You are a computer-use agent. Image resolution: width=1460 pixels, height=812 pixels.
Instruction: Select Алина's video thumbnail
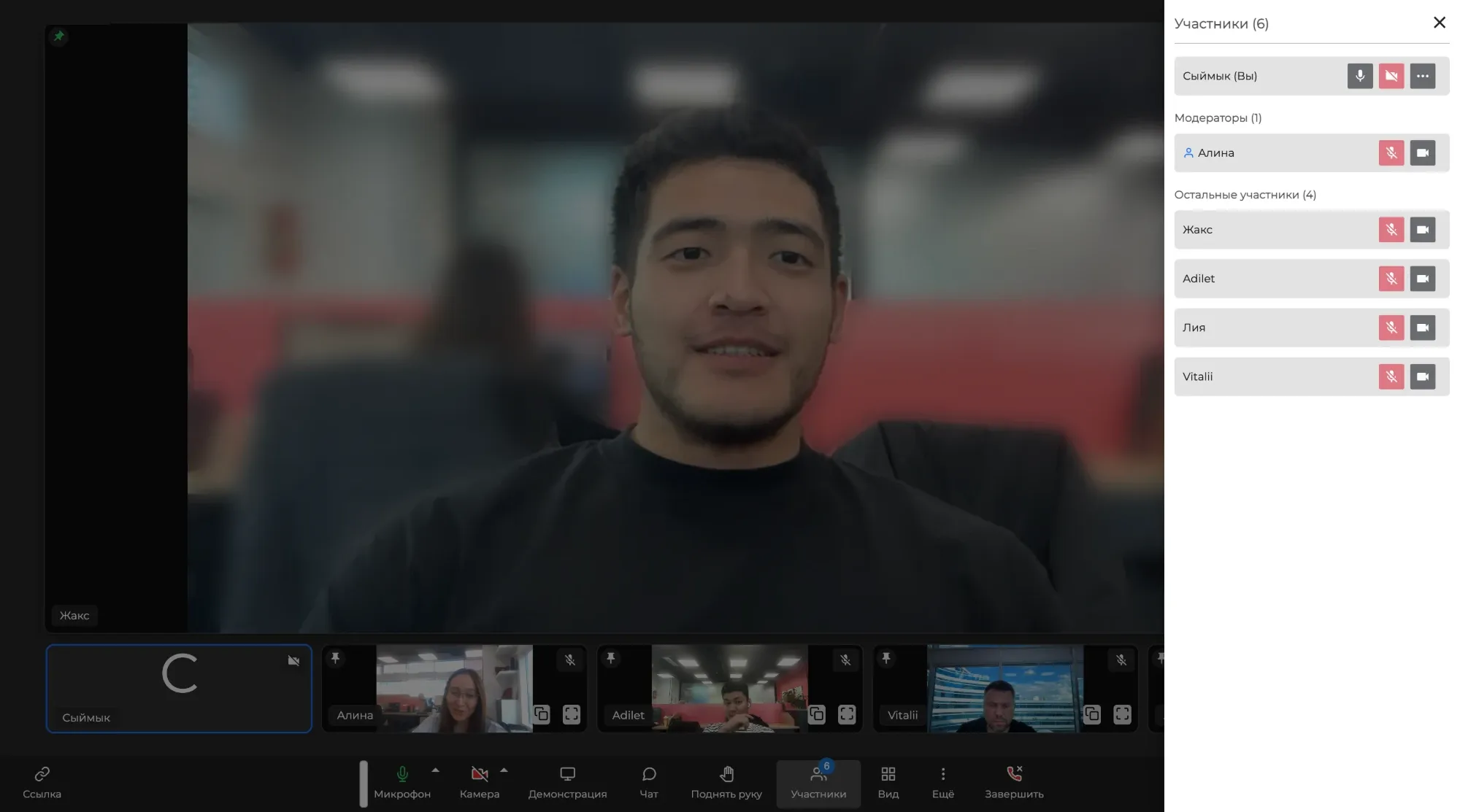click(454, 688)
